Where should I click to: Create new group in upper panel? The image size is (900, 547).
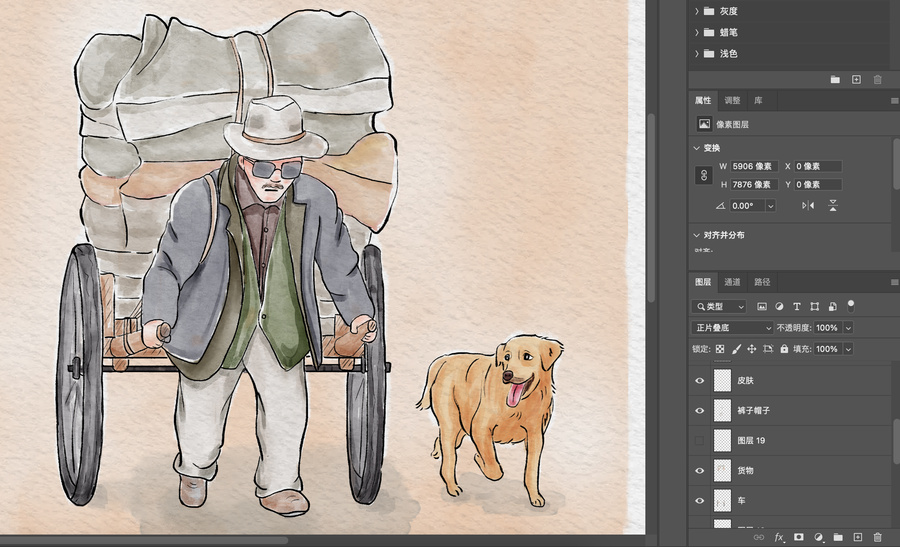[x=835, y=80]
